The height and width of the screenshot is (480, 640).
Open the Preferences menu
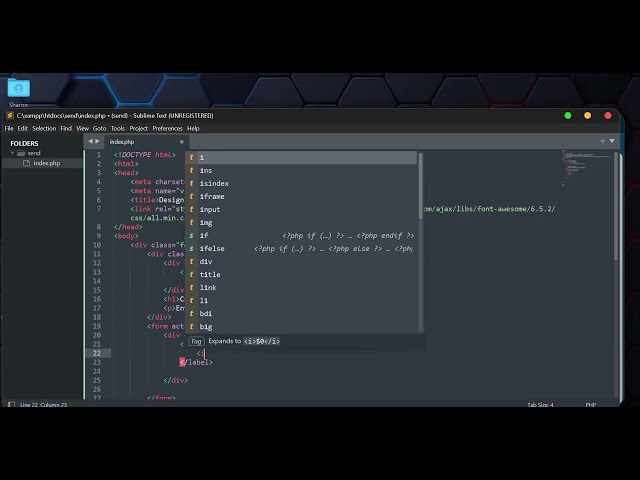coord(167,129)
